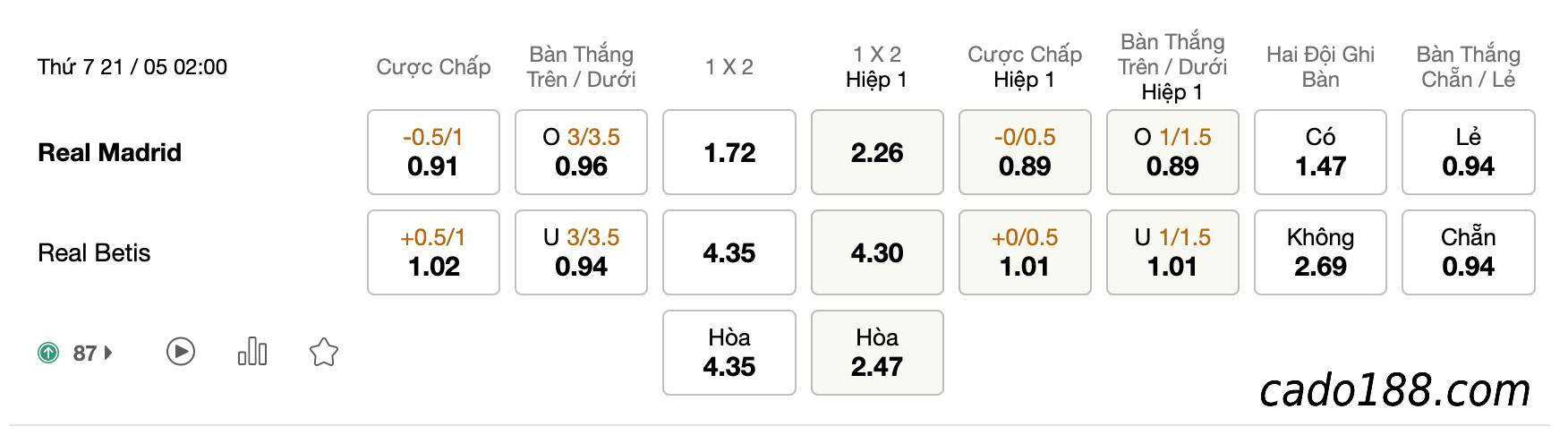Add match to favorites with star icon

tap(323, 352)
